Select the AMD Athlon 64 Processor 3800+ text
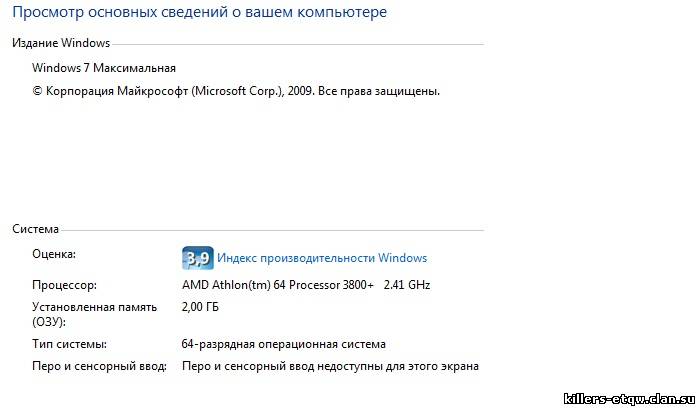 (278, 285)
